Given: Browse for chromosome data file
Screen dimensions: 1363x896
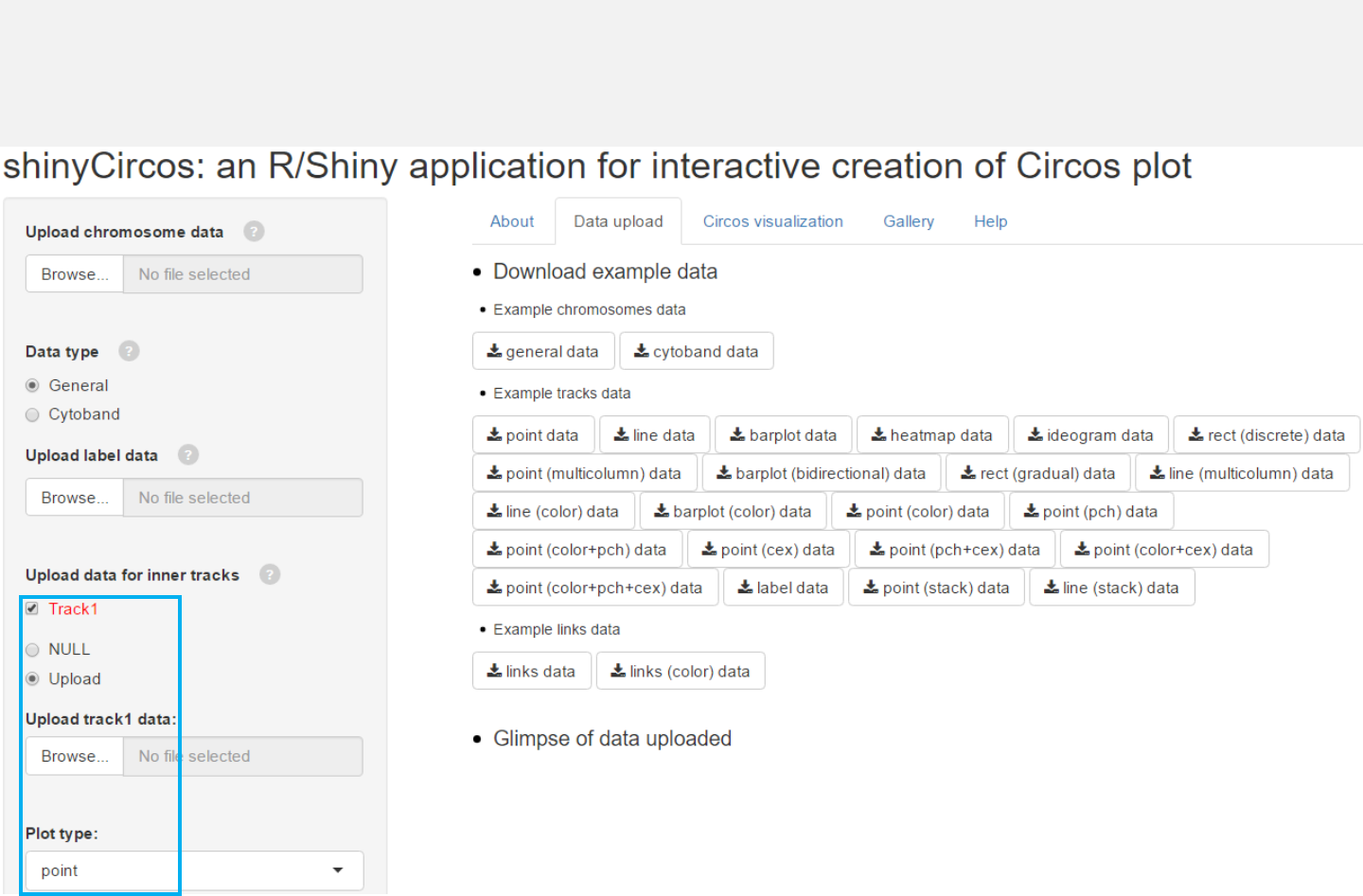Looking at the screenshot, I should (x=75, y=274).
